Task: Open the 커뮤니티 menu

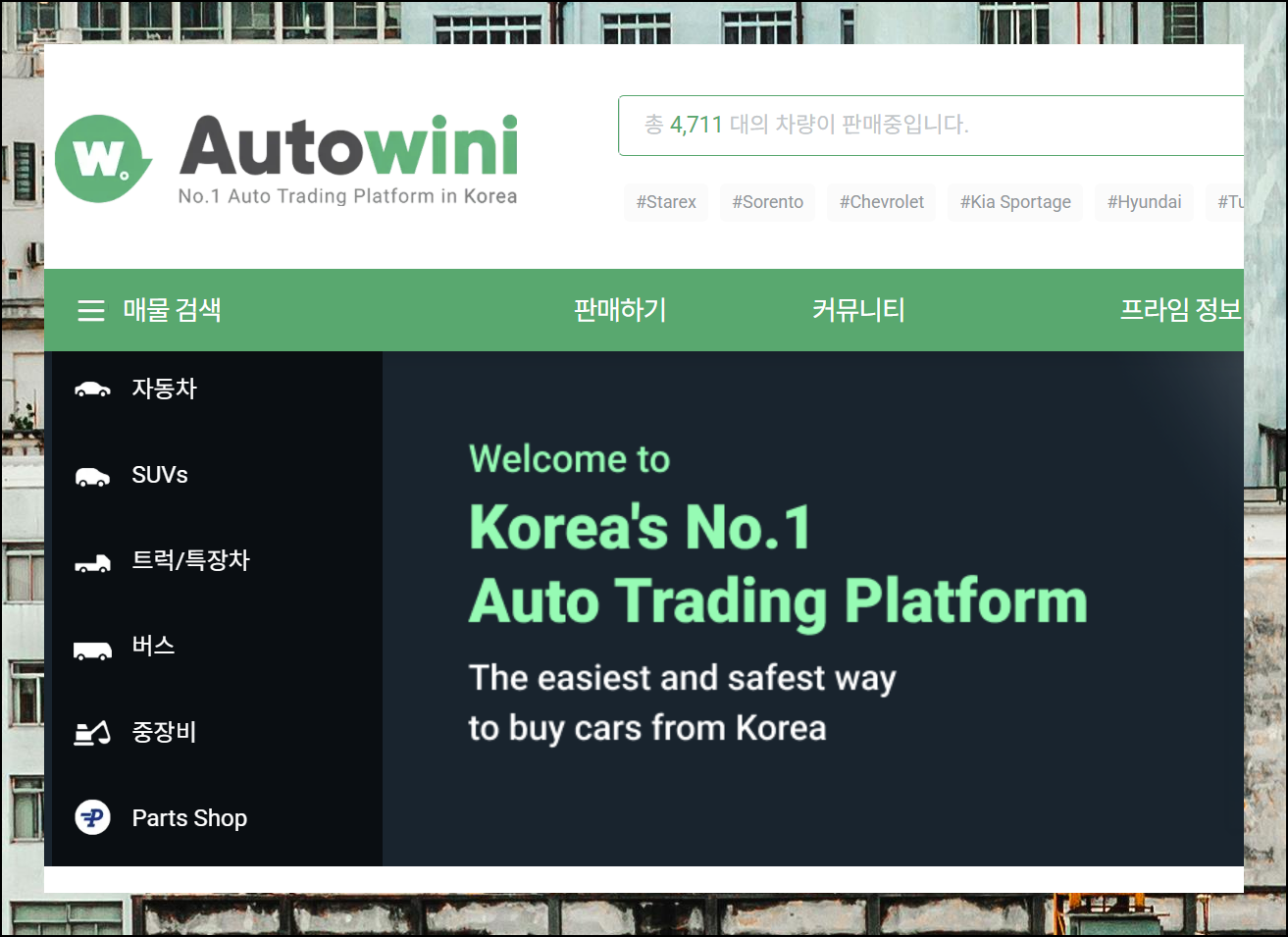Action: point(858,310)
